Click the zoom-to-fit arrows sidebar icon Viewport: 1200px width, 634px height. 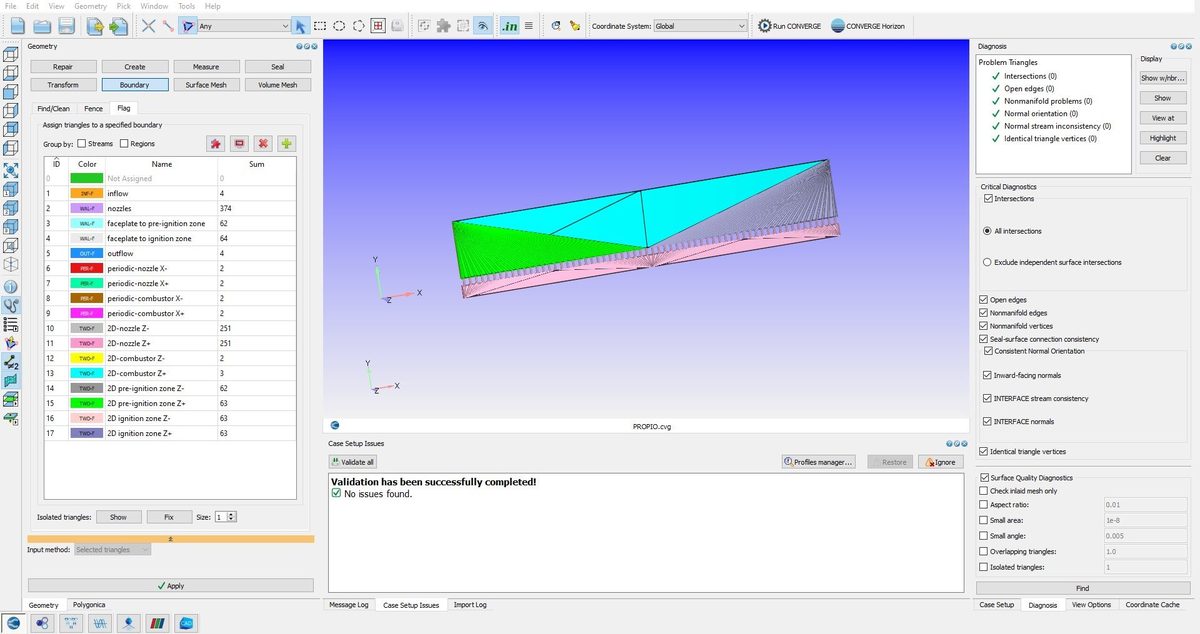pos(11,171)
